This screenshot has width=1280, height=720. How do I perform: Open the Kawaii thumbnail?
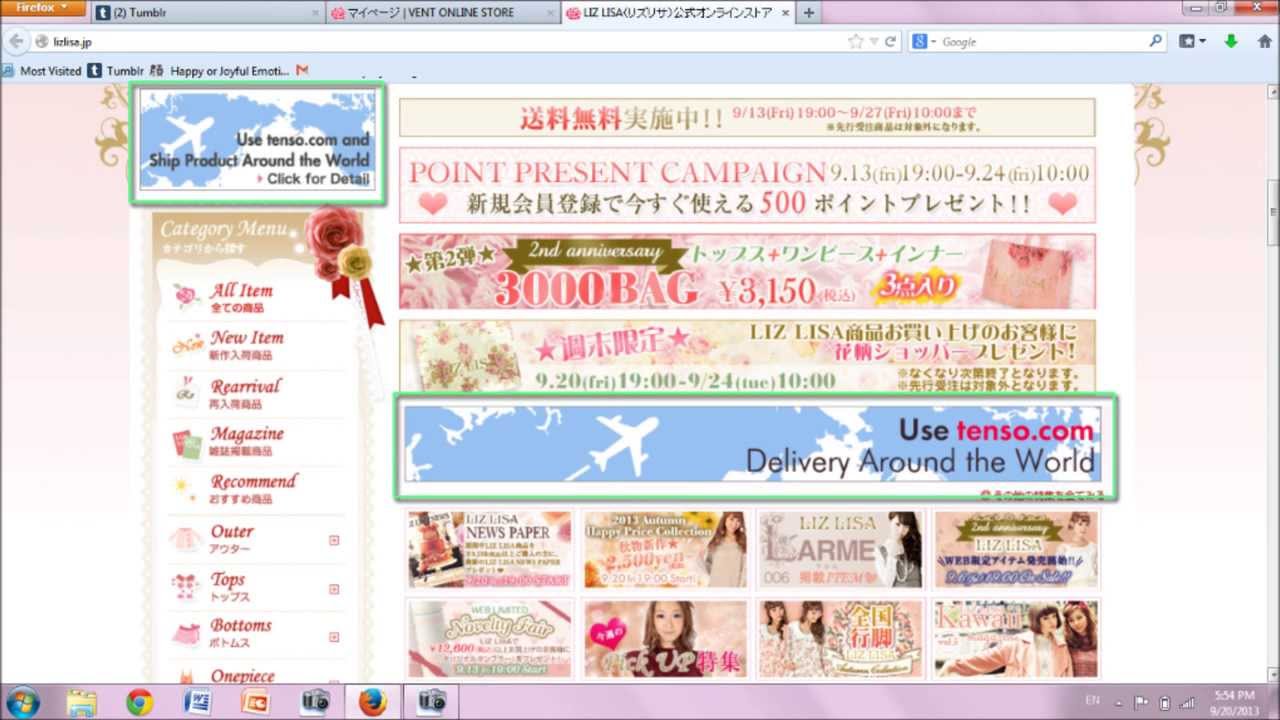pos(1016,638)
